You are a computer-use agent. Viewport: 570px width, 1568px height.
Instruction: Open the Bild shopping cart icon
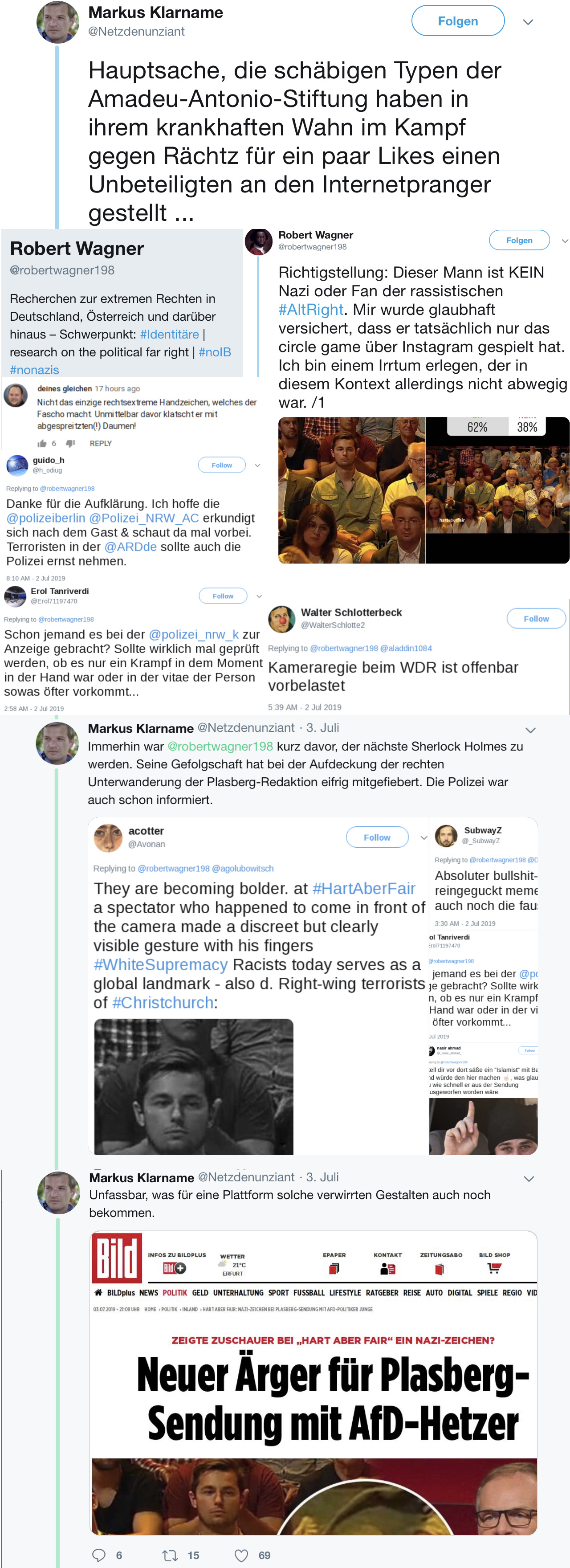click(494, 1269)
